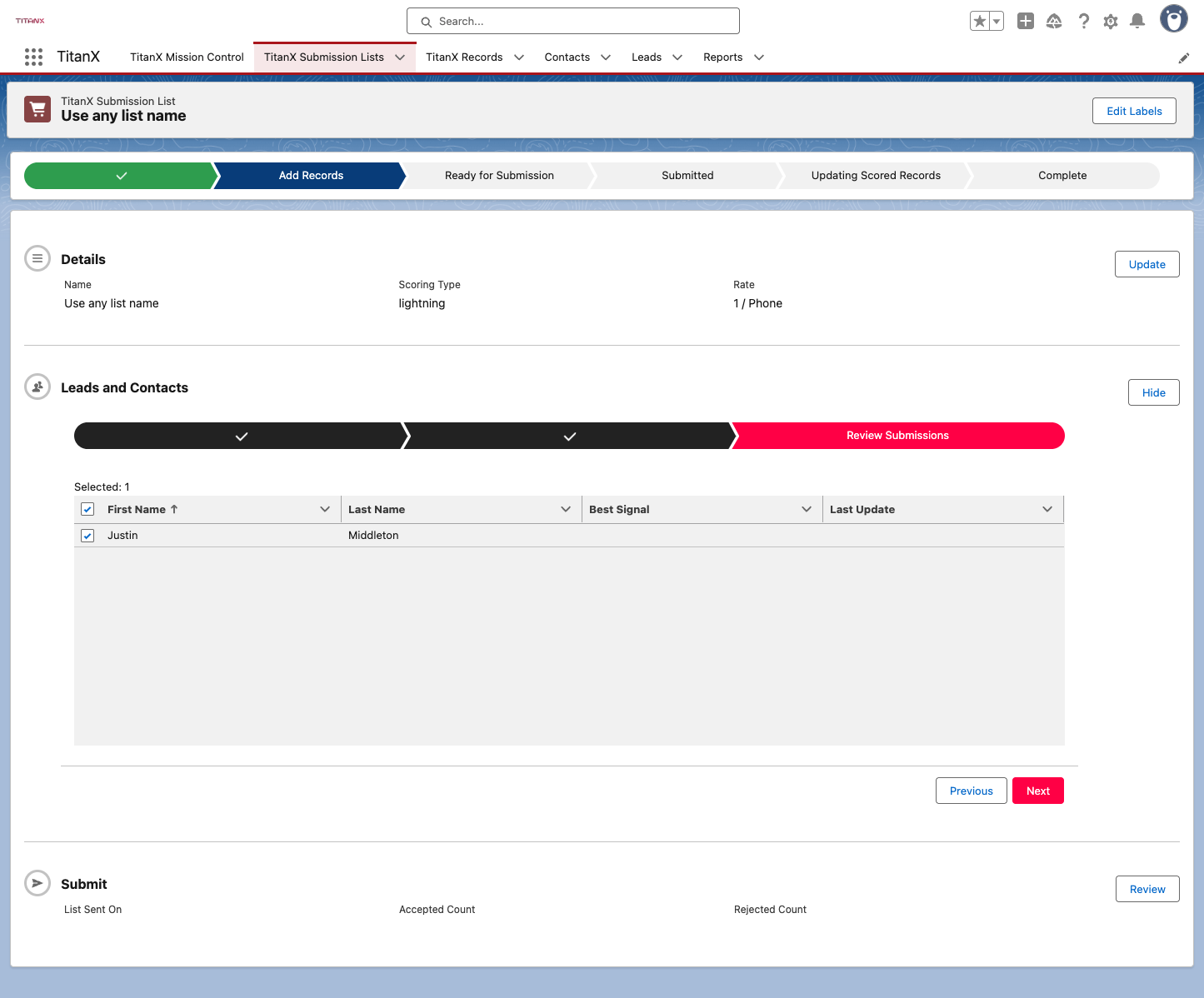Expand the Contacts tab chevron
This screenshot has width=1204, height=998.
(606, 57)
